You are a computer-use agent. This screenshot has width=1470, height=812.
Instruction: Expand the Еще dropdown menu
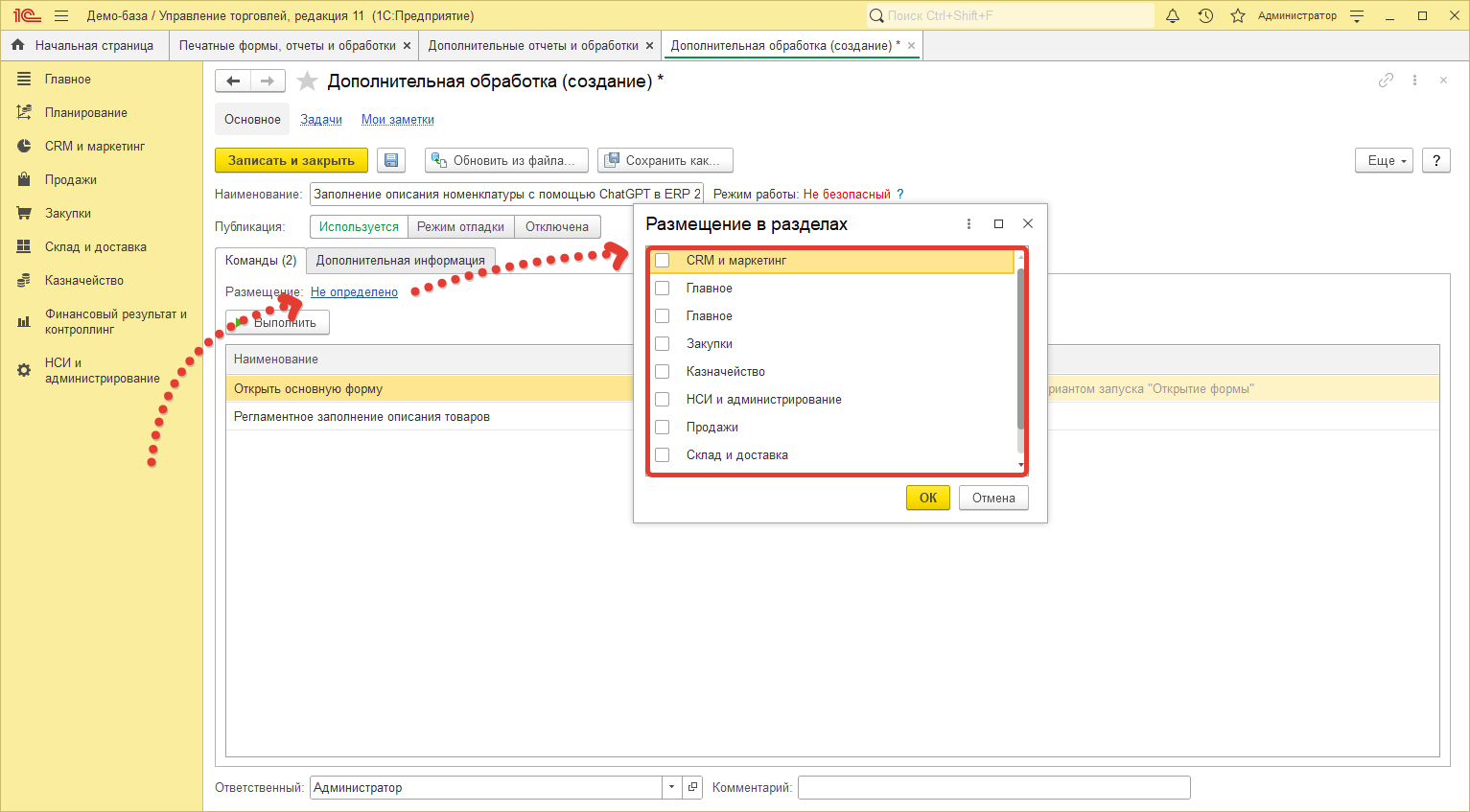tap(1386, 160)
